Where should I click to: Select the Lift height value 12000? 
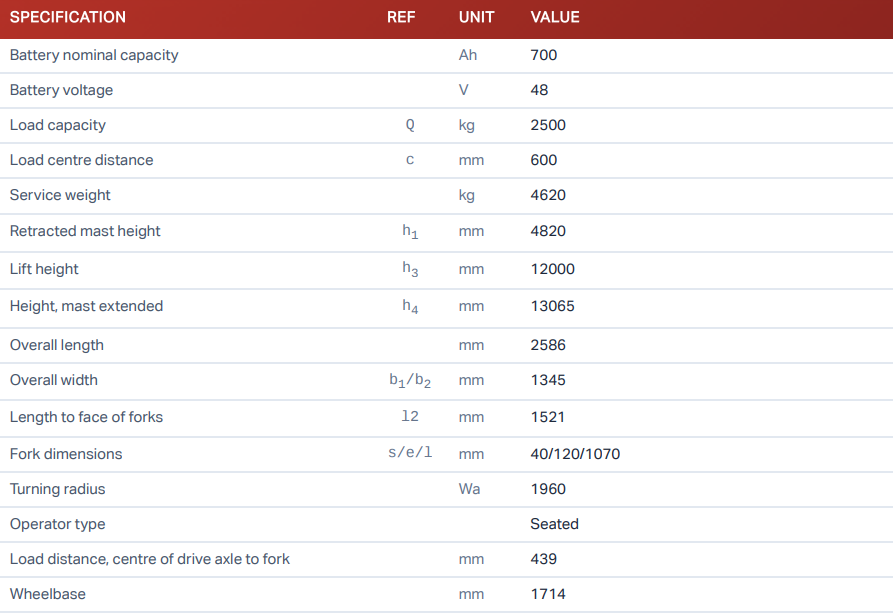(552, 269)
